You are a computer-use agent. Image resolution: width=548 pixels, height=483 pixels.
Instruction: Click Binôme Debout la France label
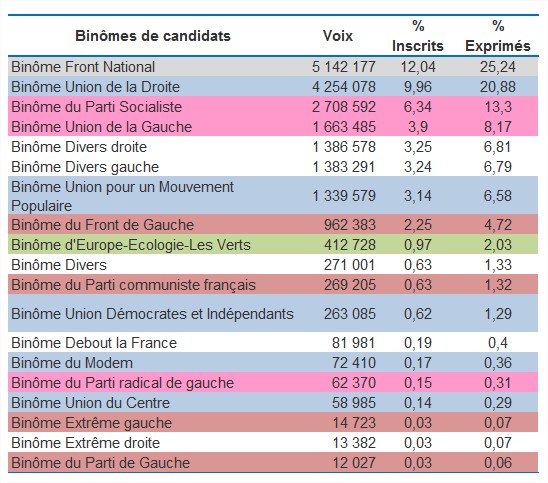[x=94, y=343]
